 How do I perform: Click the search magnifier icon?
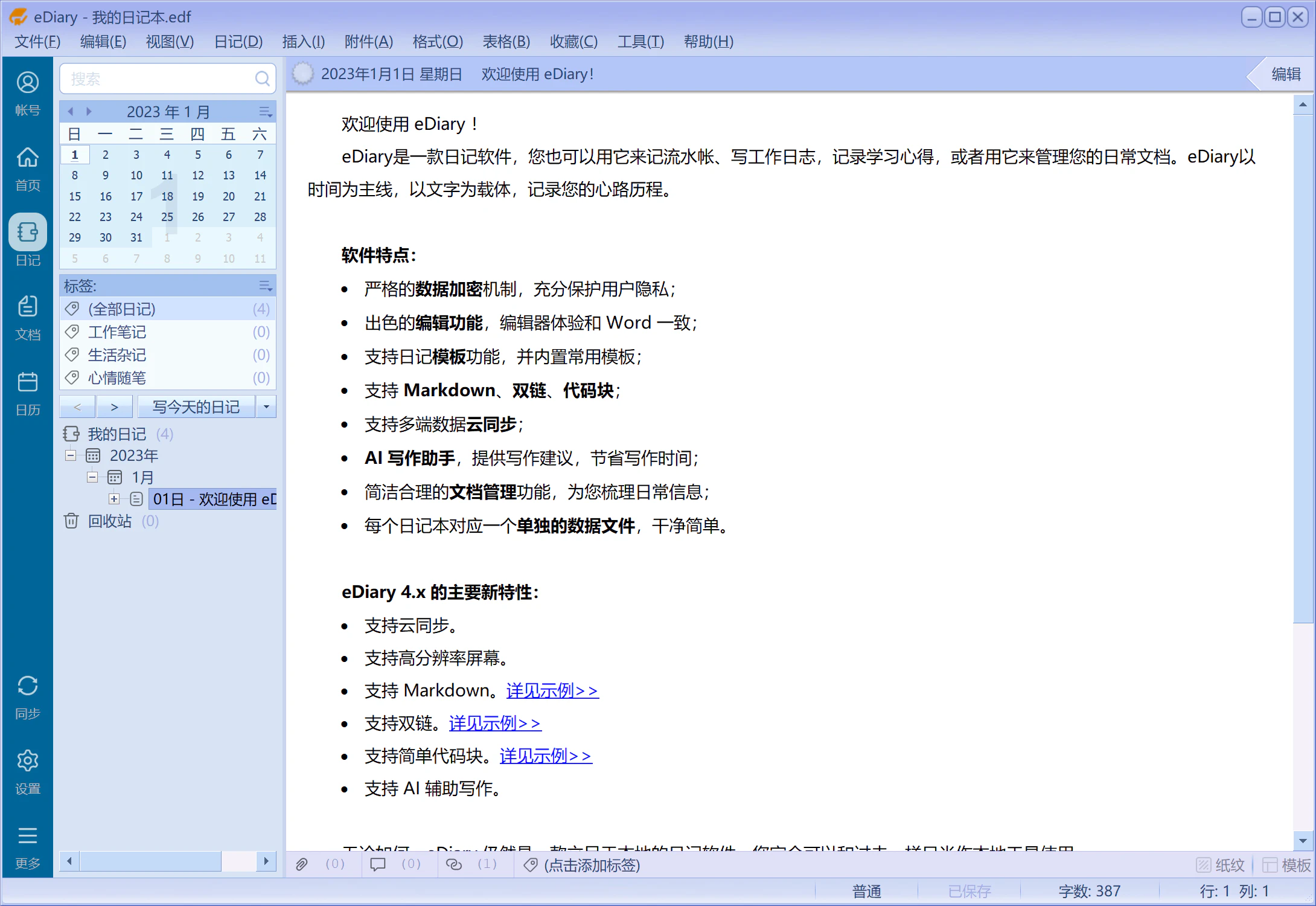click(262, 79)
